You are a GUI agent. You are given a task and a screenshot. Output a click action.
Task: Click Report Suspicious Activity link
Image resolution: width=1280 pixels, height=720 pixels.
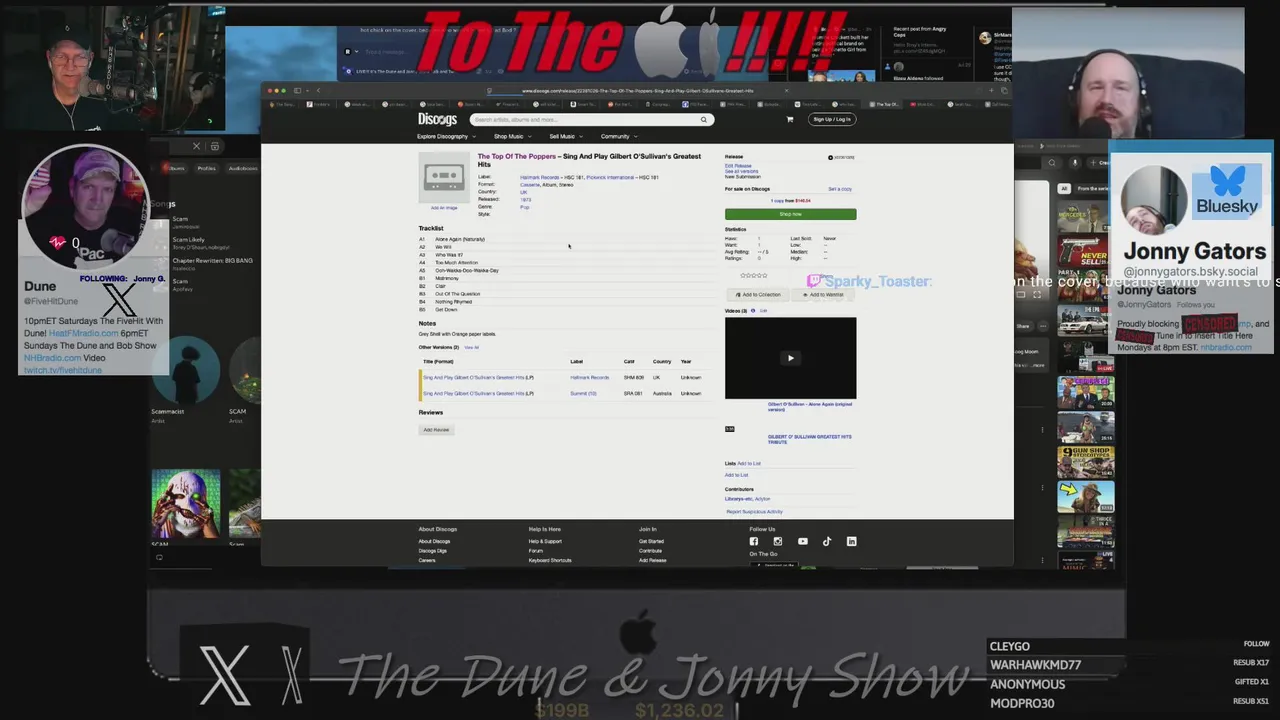[755, 512]
